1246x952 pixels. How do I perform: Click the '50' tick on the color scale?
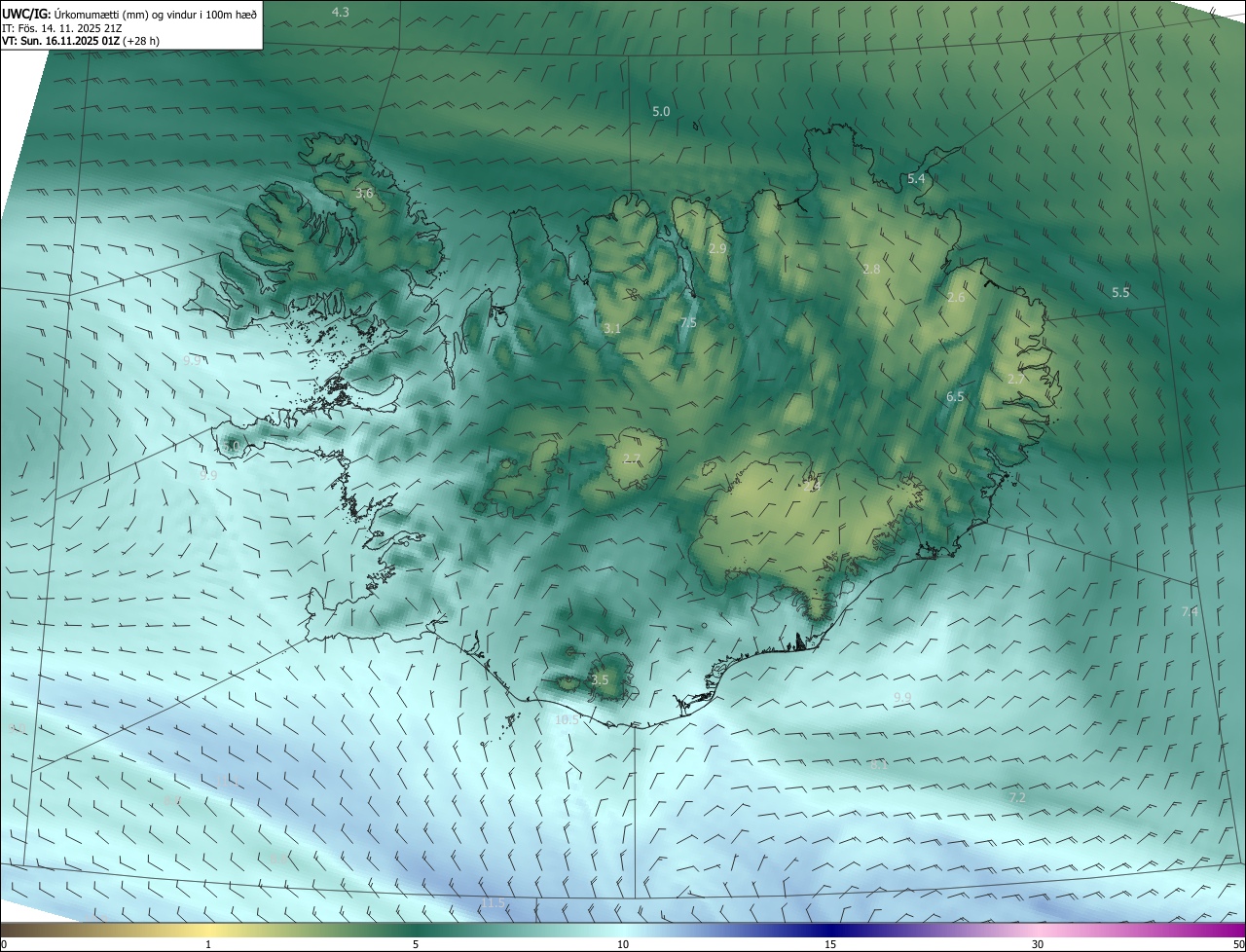[1238, 944]
